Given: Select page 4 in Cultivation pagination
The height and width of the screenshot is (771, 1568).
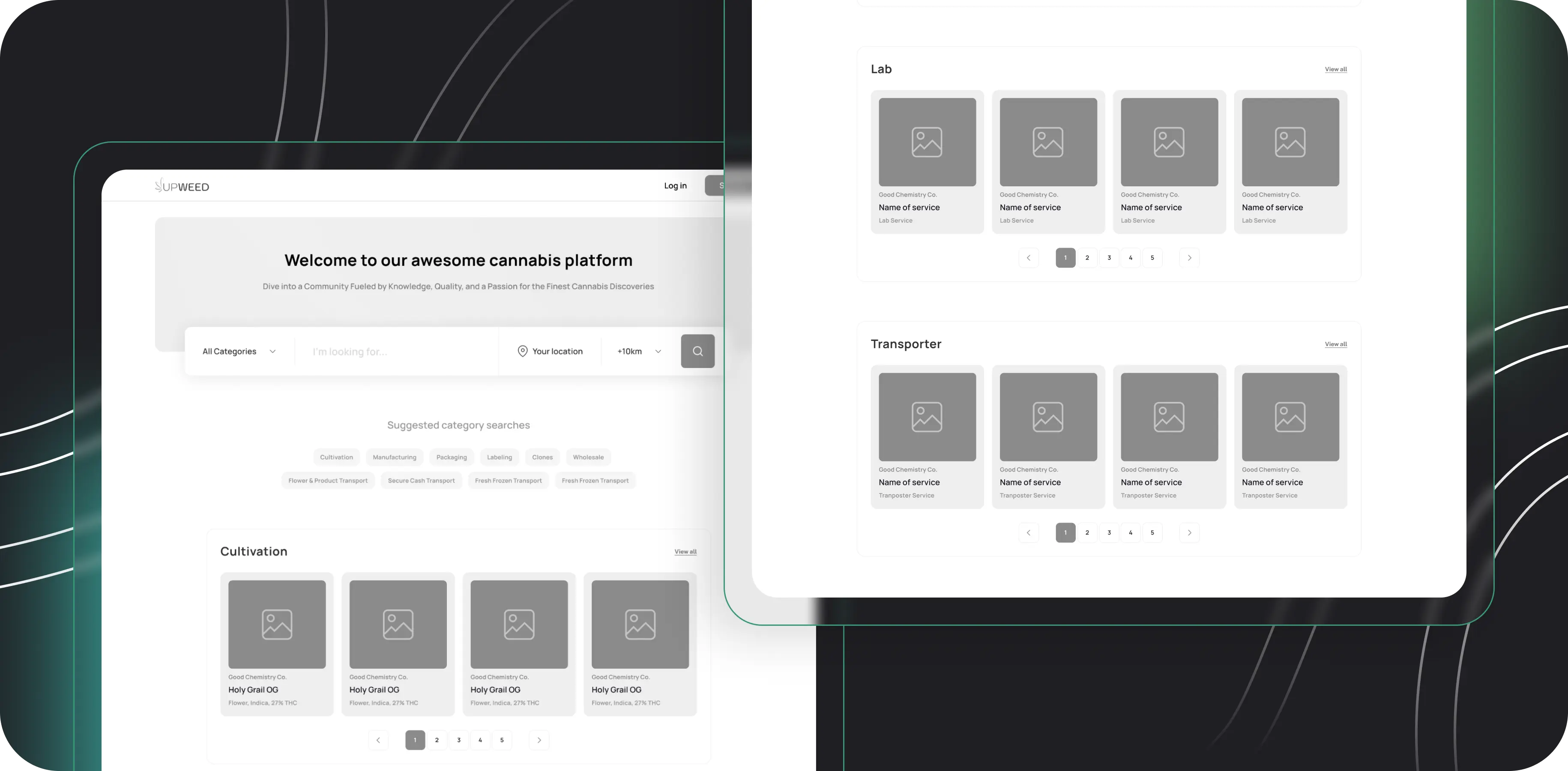Looking at the screenshot, I should pos(480,740).
